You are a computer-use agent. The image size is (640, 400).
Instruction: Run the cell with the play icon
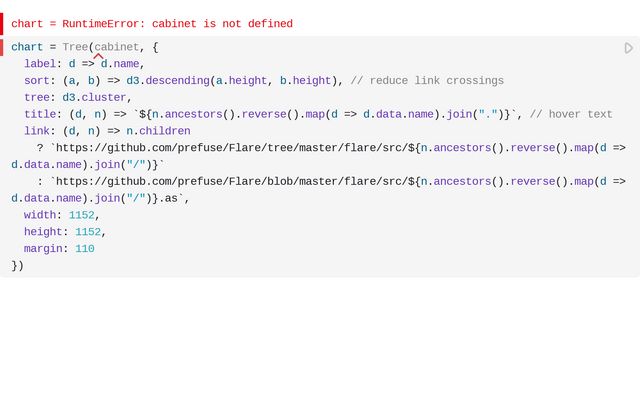(628, 48)
